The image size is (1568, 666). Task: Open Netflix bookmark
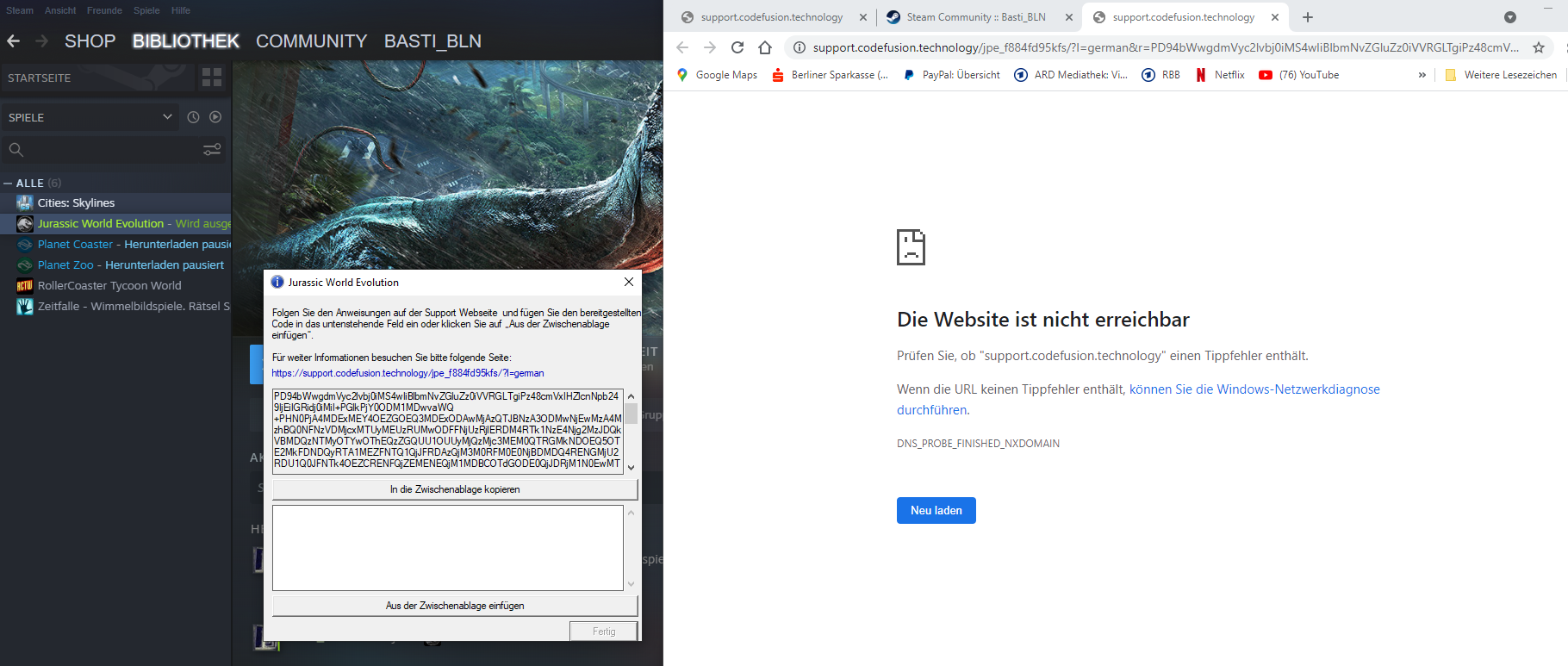1220,75
